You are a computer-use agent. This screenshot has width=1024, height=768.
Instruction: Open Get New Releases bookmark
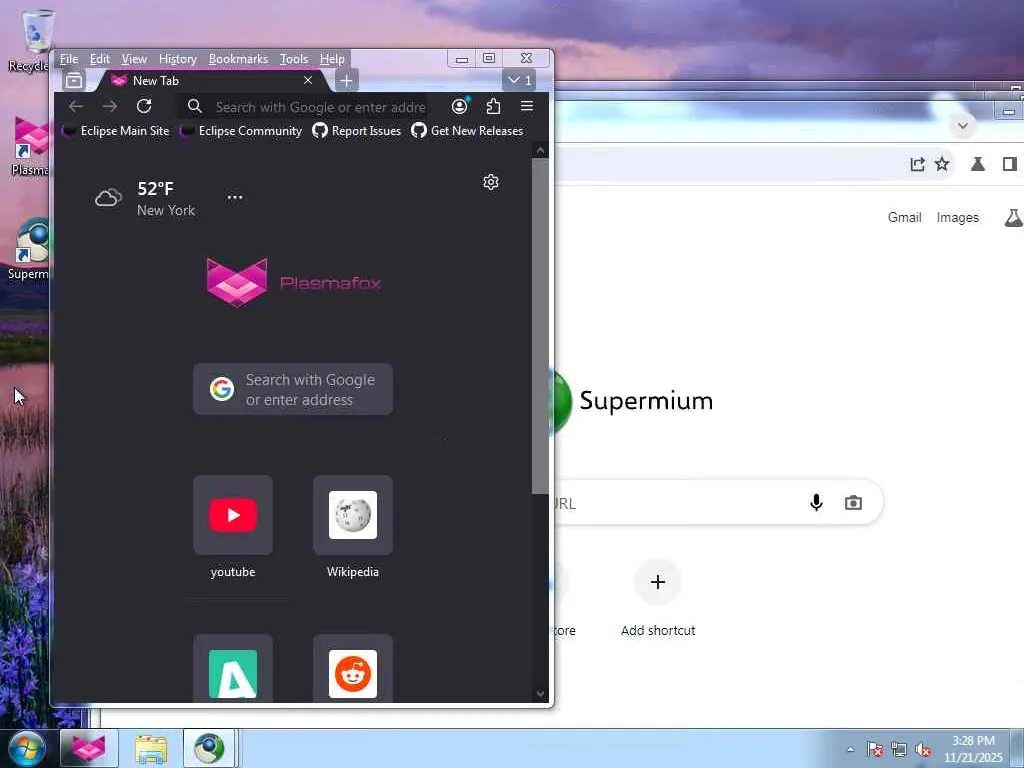coord(468,131)
